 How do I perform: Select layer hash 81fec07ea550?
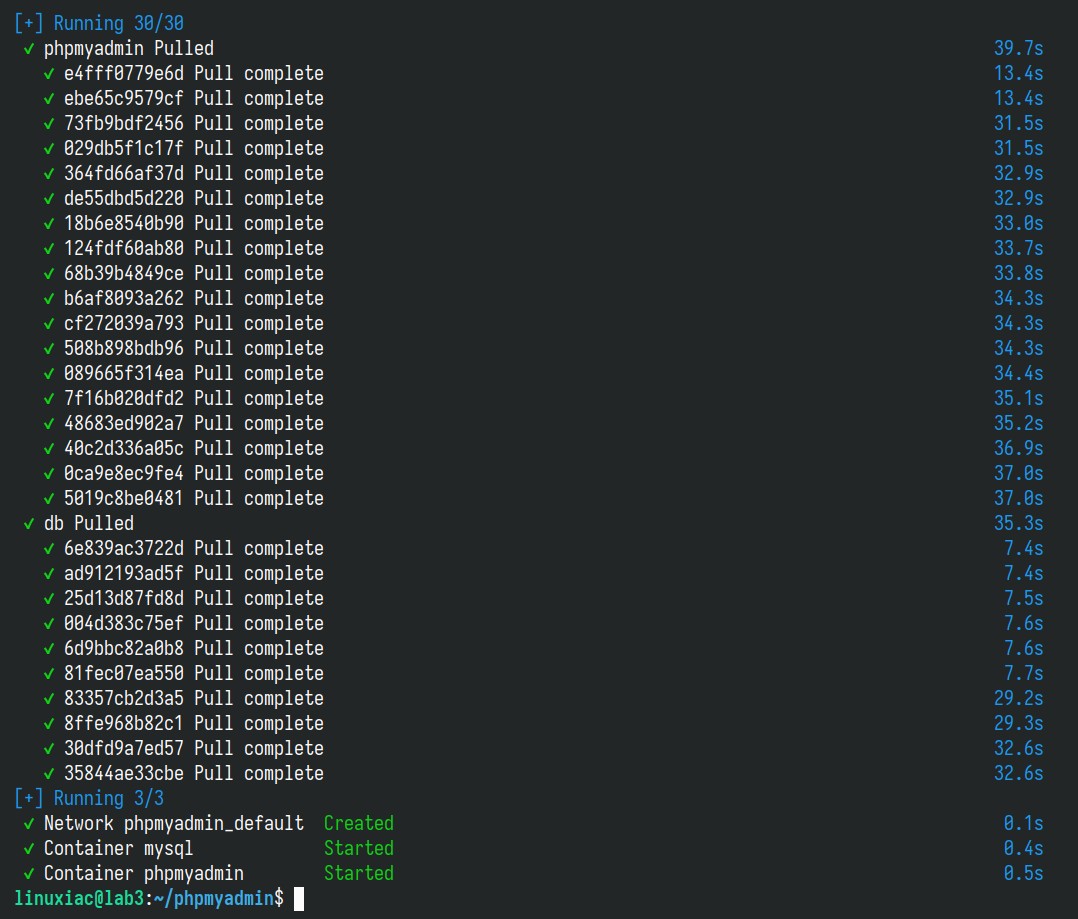[124, 673]
